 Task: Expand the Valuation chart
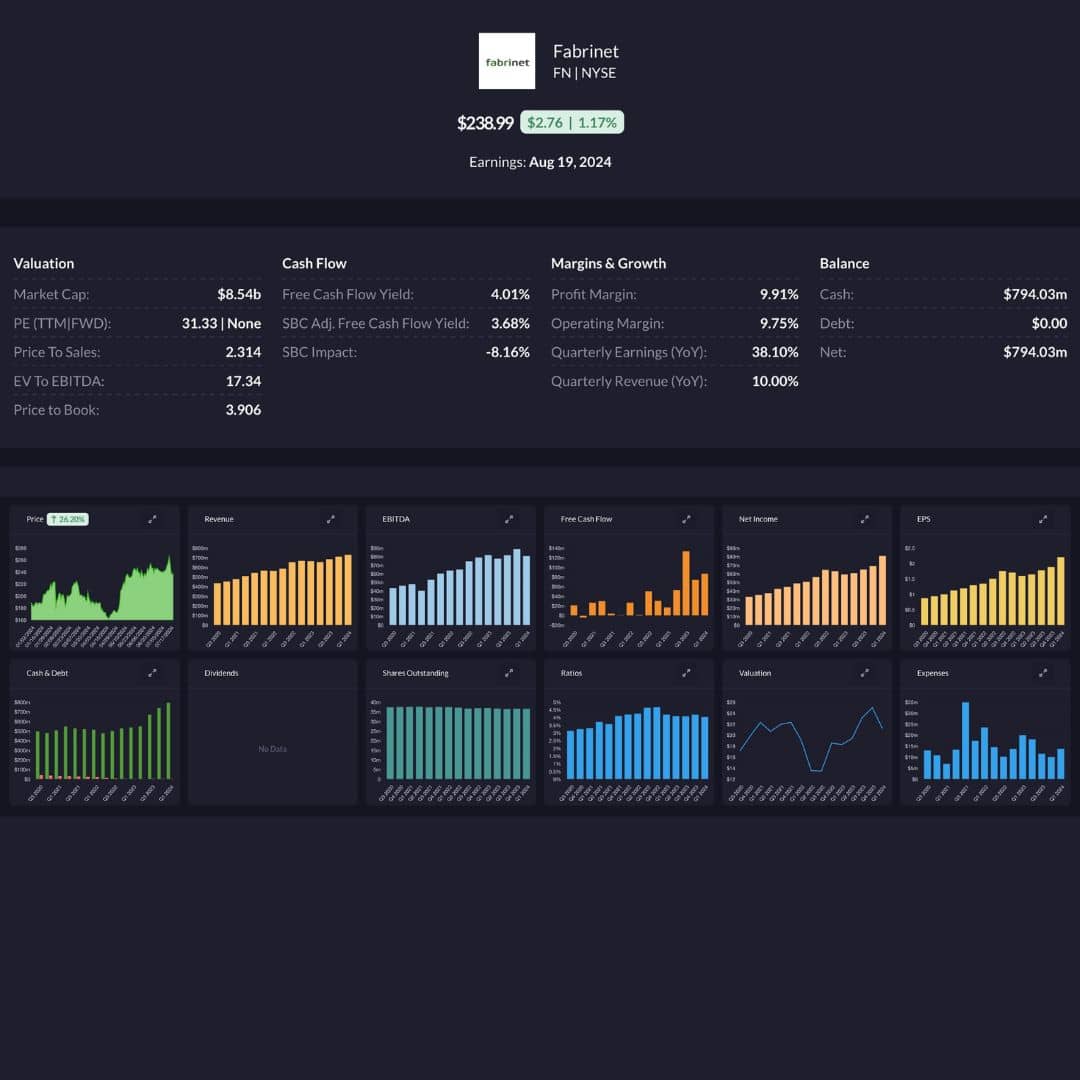865,673
